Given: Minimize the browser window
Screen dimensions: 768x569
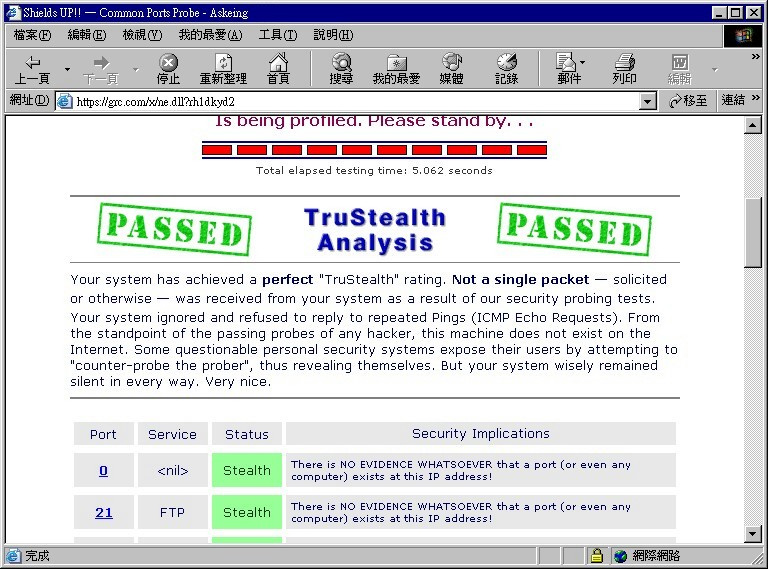Looking at the screenshot, I should coord(719,13).
